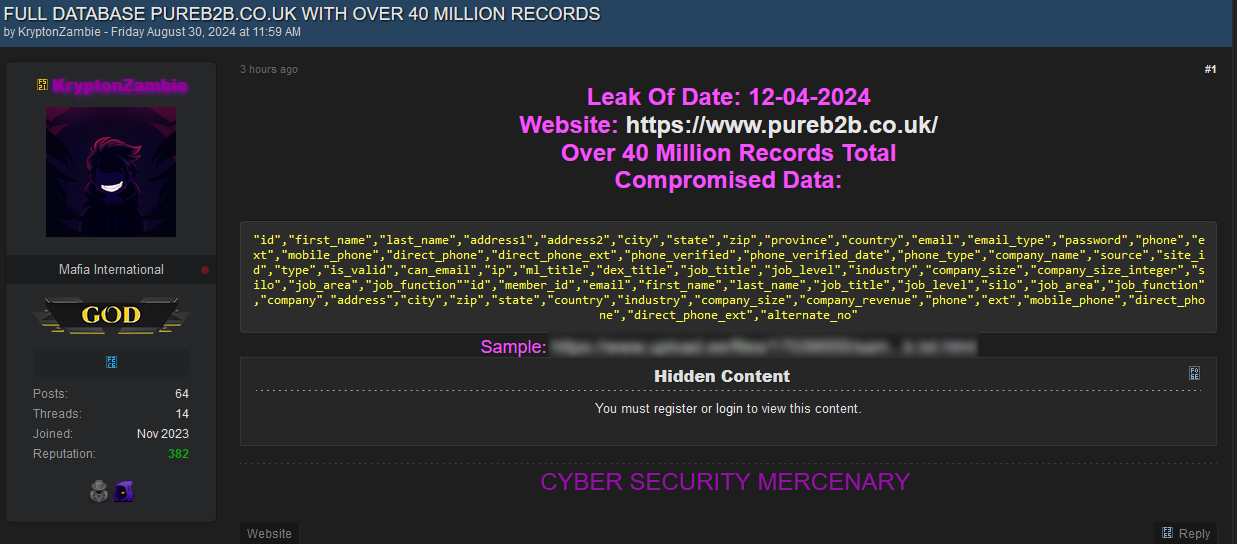Screen dimensions: 1237x544
Task: Click the green reputation score 382
Action: point(178,454)
